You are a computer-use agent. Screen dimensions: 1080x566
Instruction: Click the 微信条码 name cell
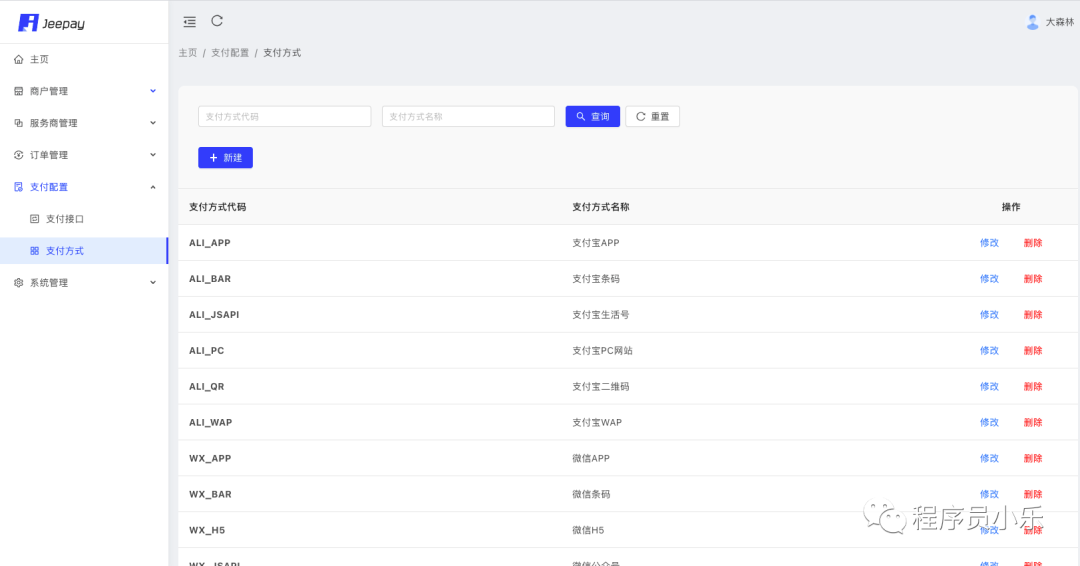point(591,494)
